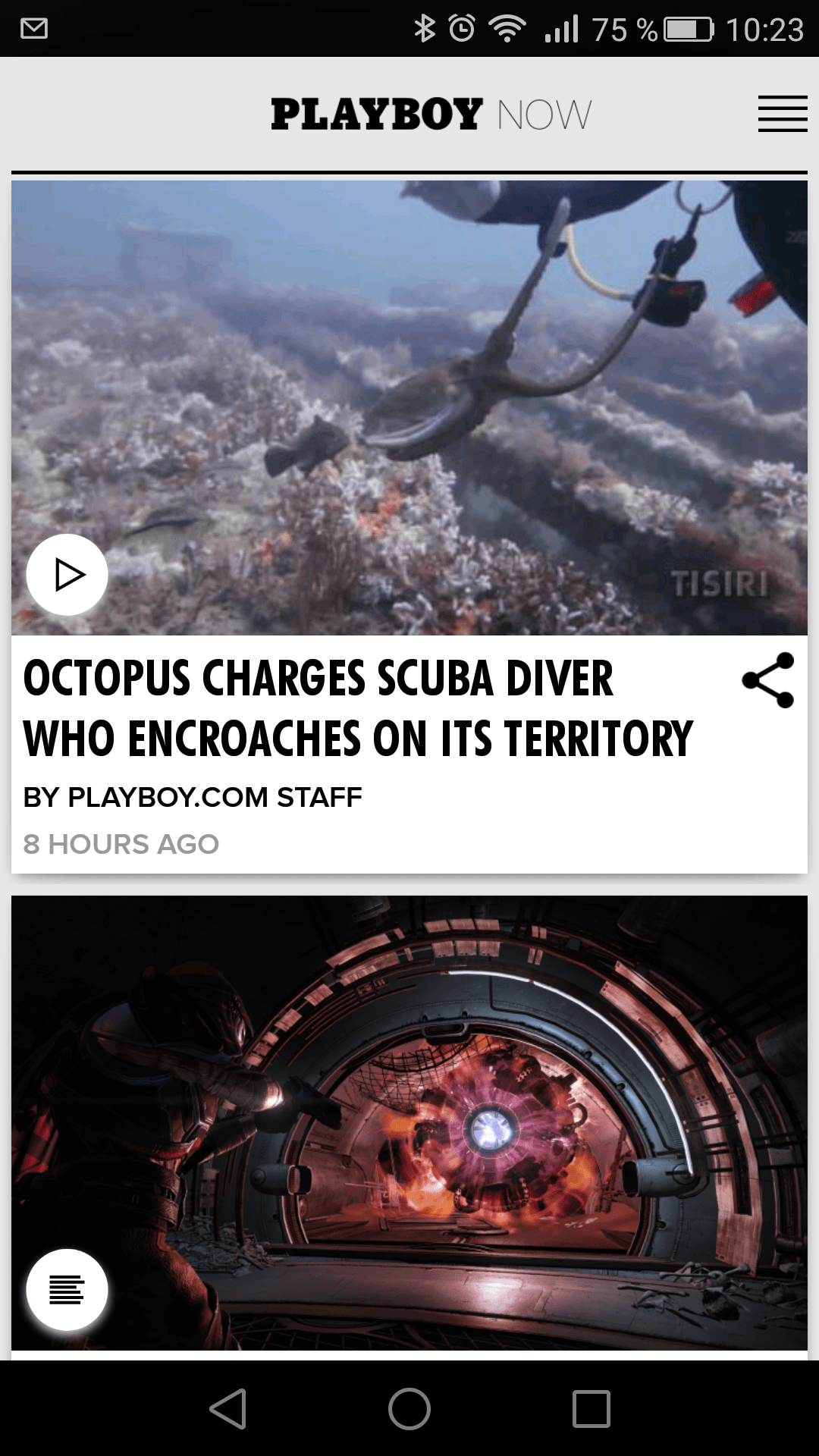Open Android recent apps overview
The width and height of the screenshot is (819, 1456).
591,1409
